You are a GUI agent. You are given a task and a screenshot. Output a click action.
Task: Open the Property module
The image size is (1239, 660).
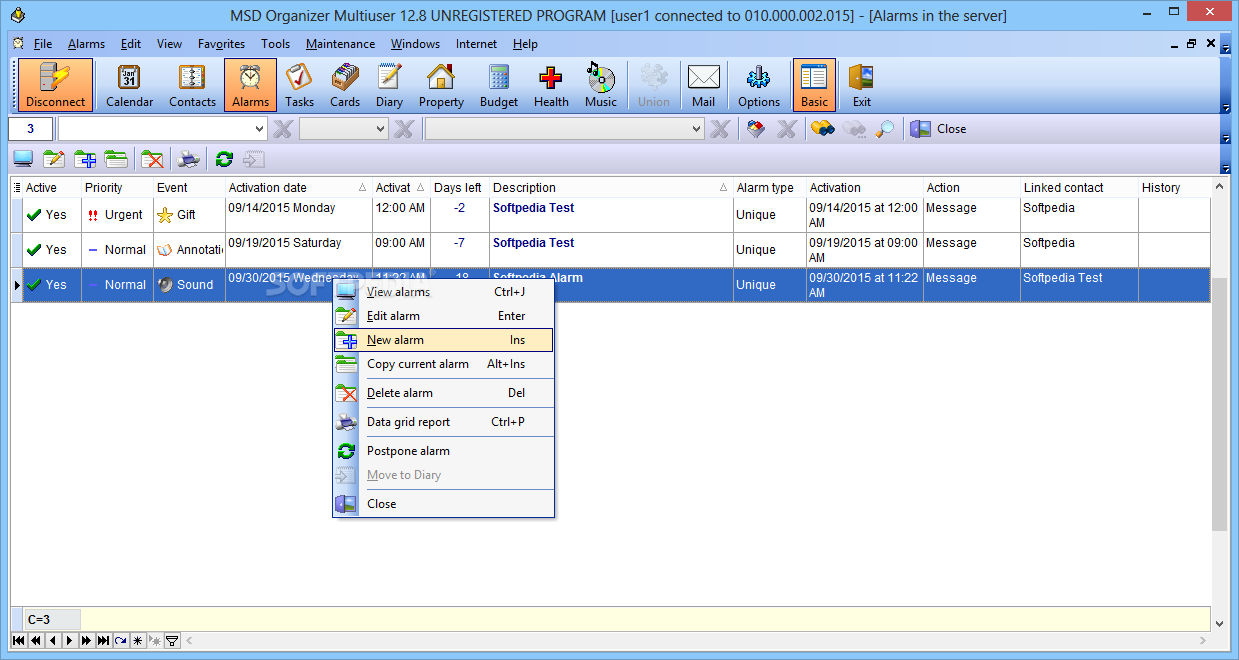(441, 85)
